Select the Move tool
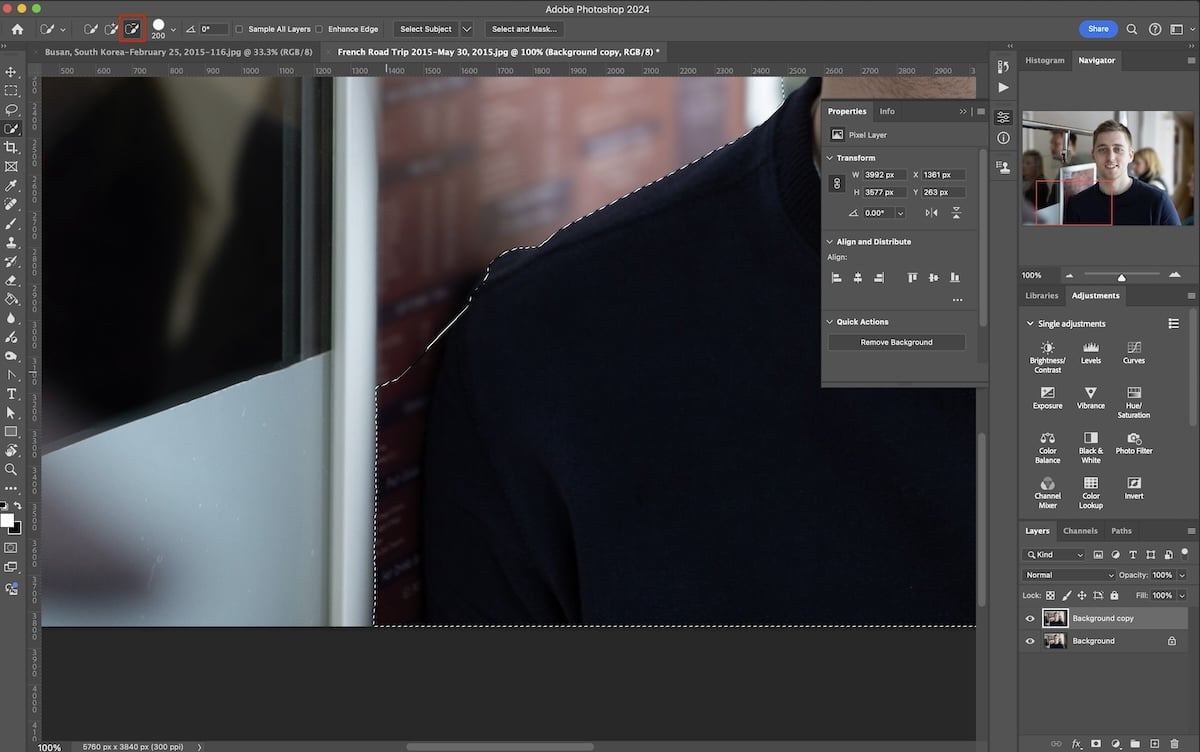Screen dimensions: 1200x752 [12, 72]
